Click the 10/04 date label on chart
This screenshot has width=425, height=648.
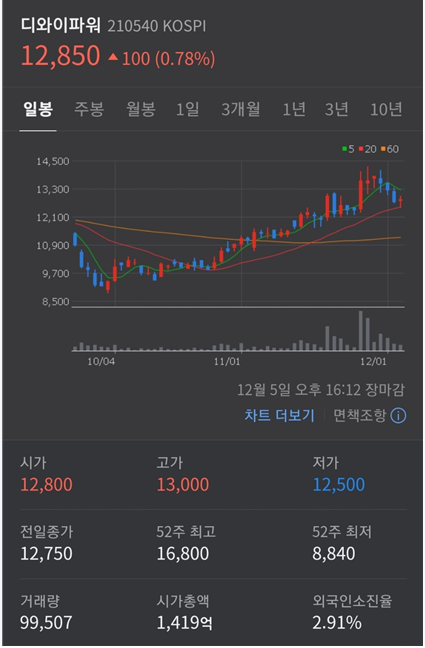click(101, 362)
